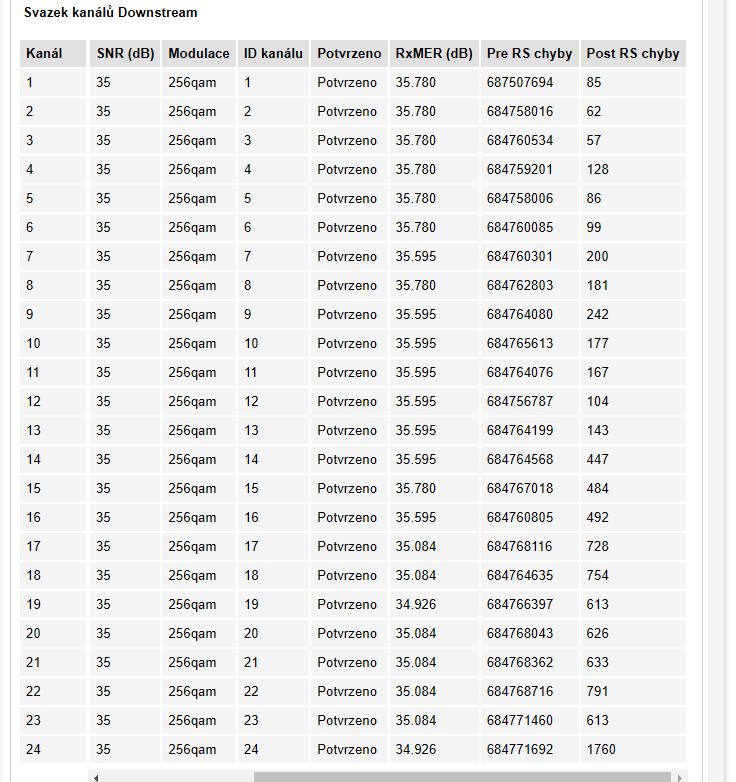Click Post RS value 1760 for channel 24
Viewport: 736px width, 782px height.
click(601, 749)
